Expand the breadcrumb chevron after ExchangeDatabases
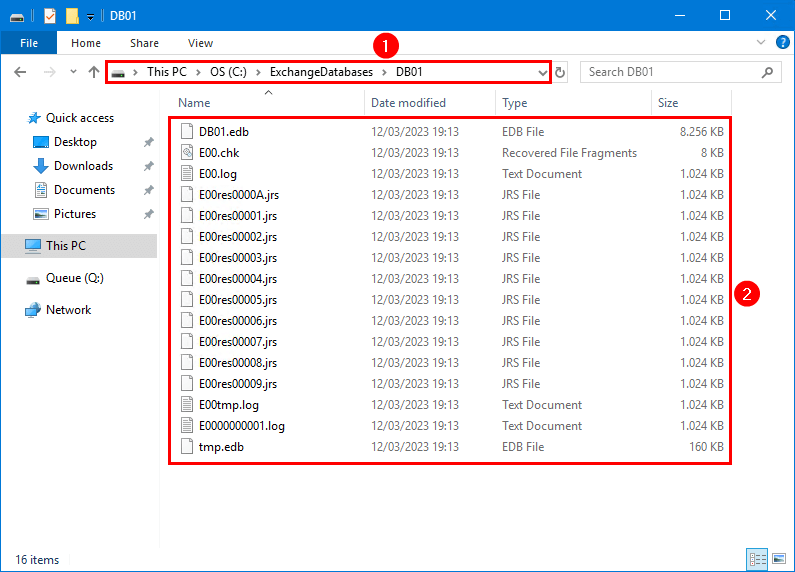795x572 pixels. point(384,73)
